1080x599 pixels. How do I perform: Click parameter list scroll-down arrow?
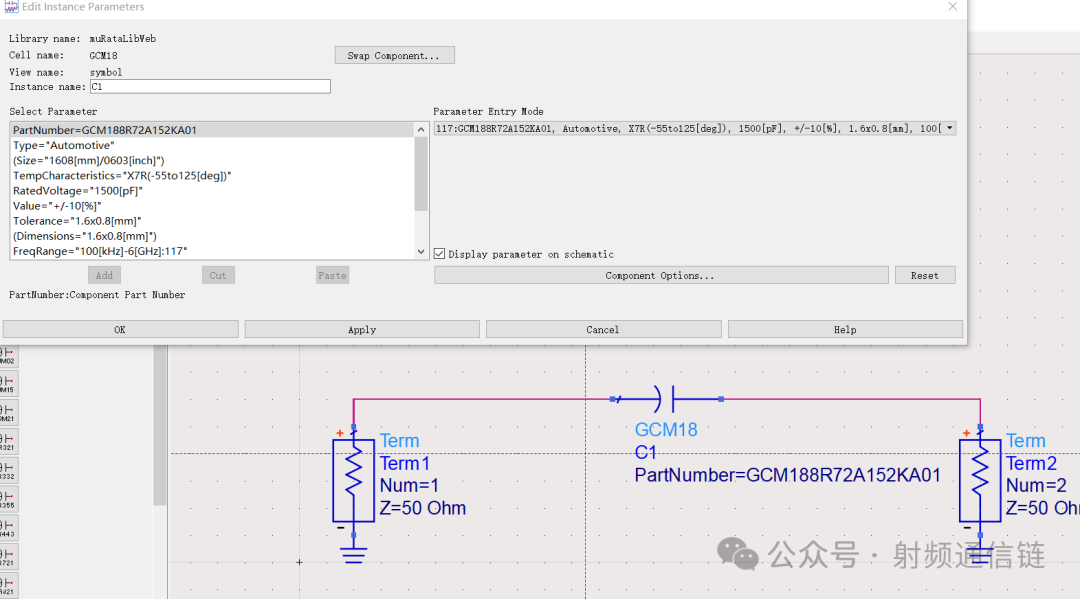pos(421,252)
